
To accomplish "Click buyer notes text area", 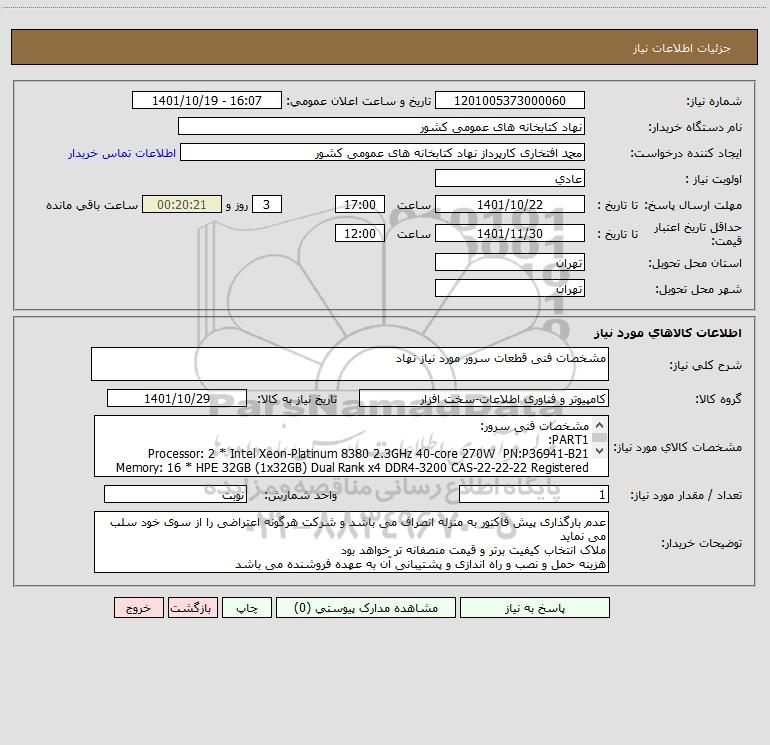I will (x=351, y=542).
